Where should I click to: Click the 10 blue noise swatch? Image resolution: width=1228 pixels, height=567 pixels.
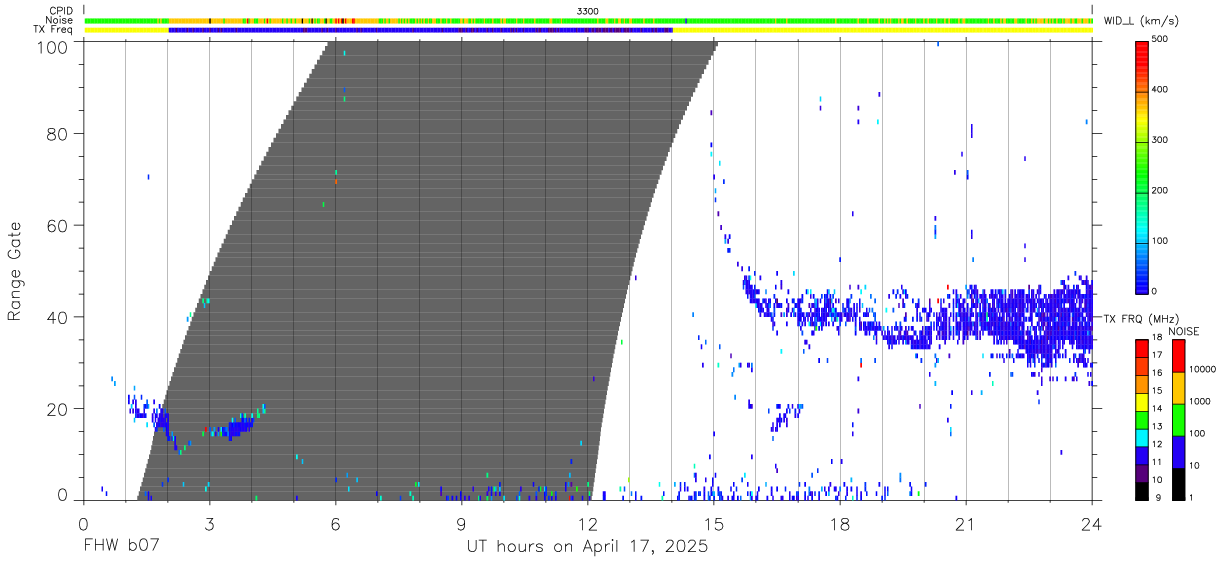point(1179,452)
